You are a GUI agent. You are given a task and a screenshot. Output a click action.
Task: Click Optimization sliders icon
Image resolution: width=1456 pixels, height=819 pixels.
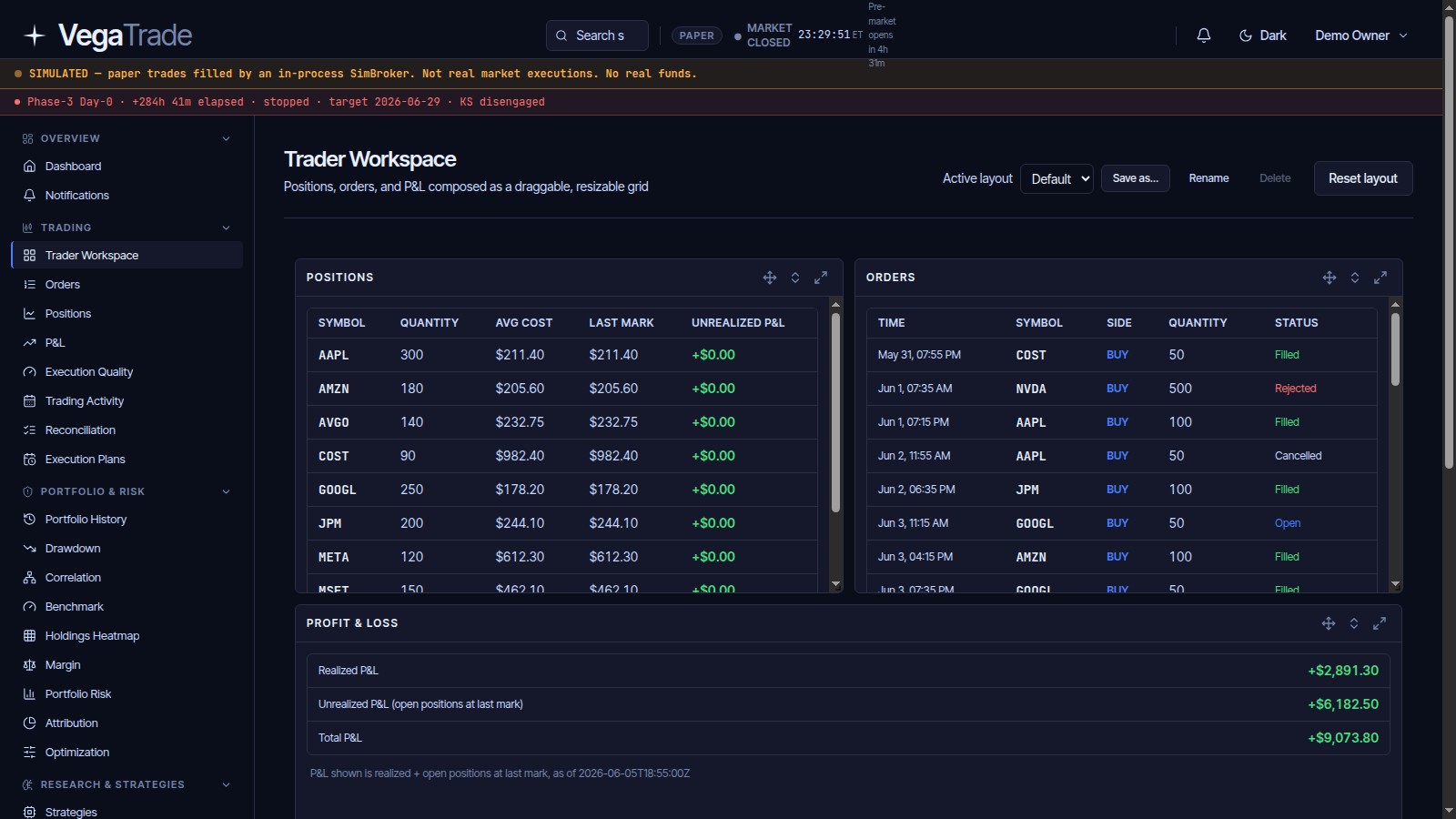tap(29, 753)
